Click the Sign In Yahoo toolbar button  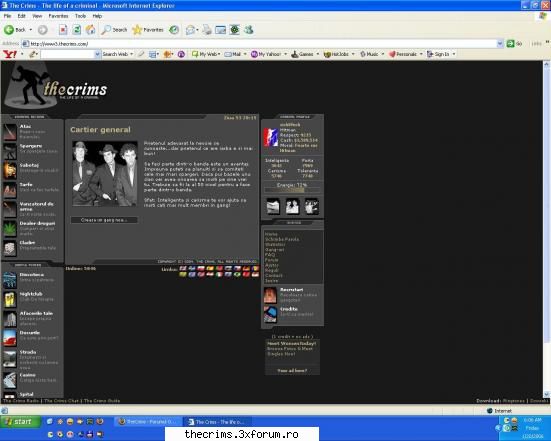click(x=438, y=54)
